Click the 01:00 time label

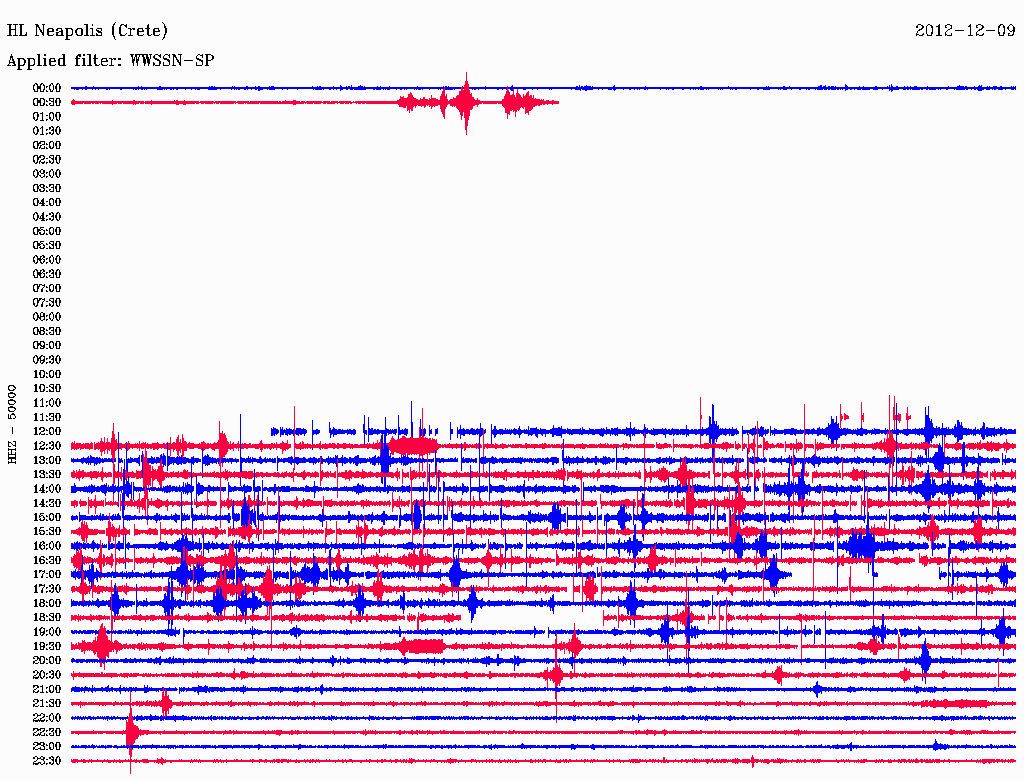coord(47,116)
